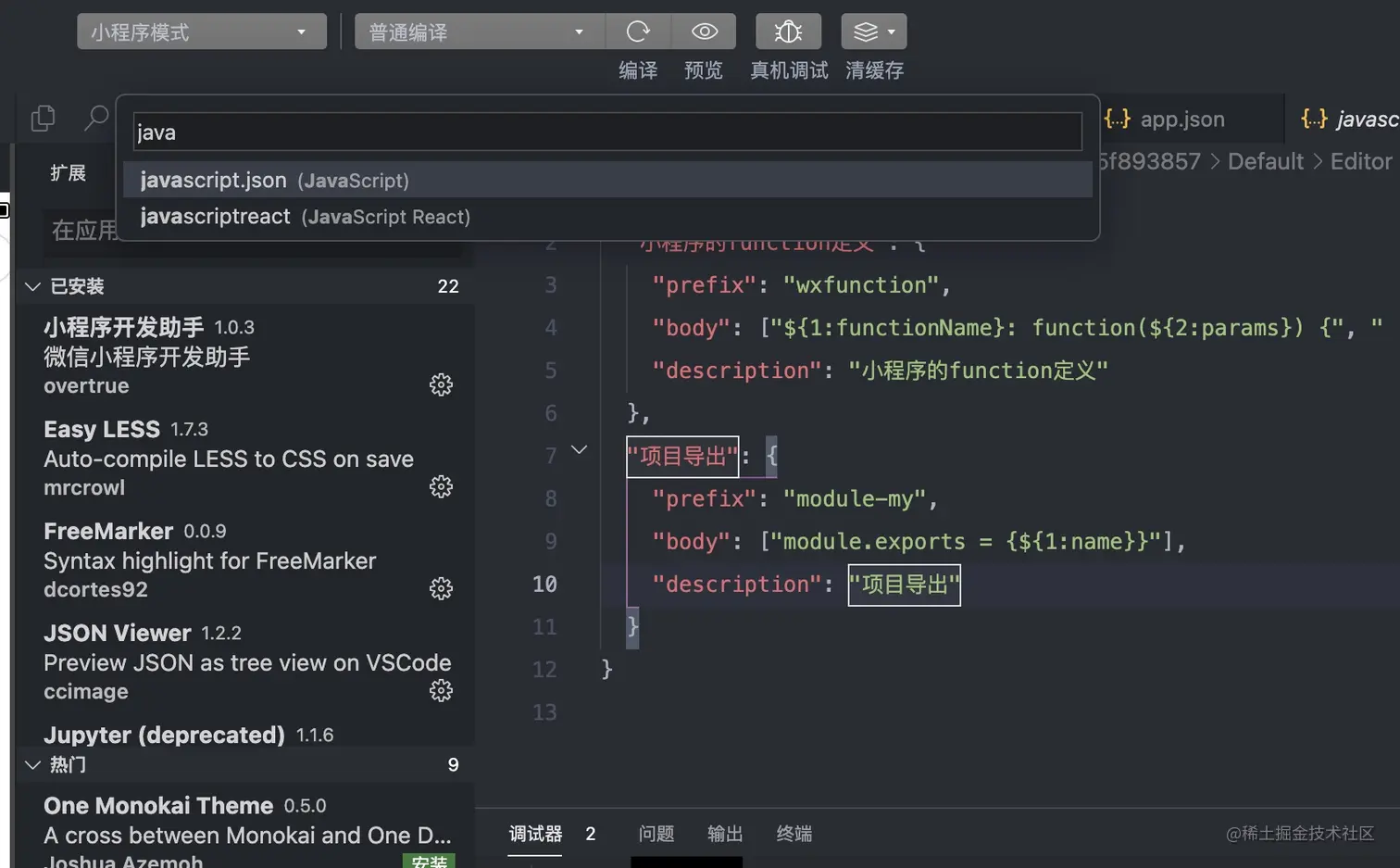Click the "项目导出" key on line 7

coord(682,456)
